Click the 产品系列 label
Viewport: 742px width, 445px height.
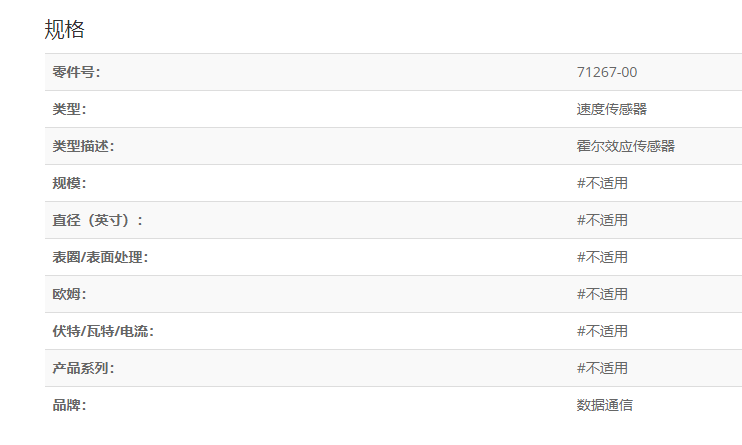(x=83, y=368)
